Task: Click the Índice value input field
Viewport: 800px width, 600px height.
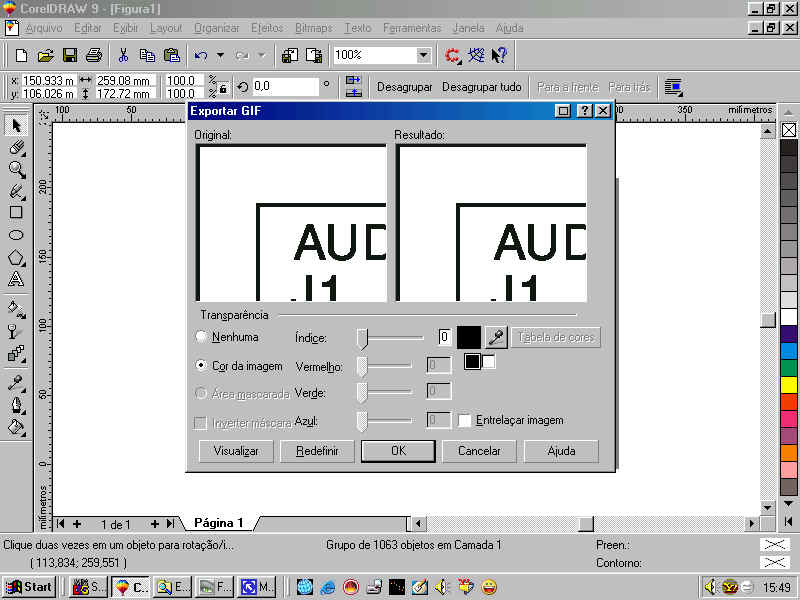Action: pos(444,337)
